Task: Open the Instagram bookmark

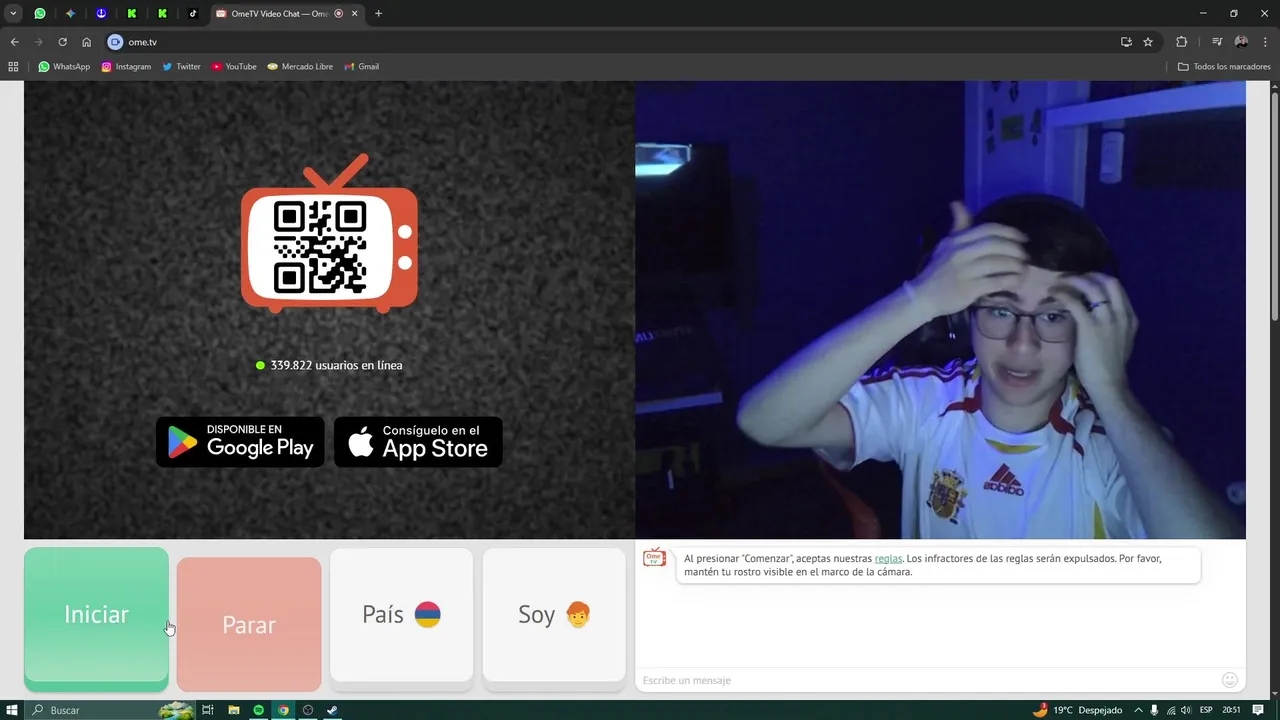Action: 126,67
